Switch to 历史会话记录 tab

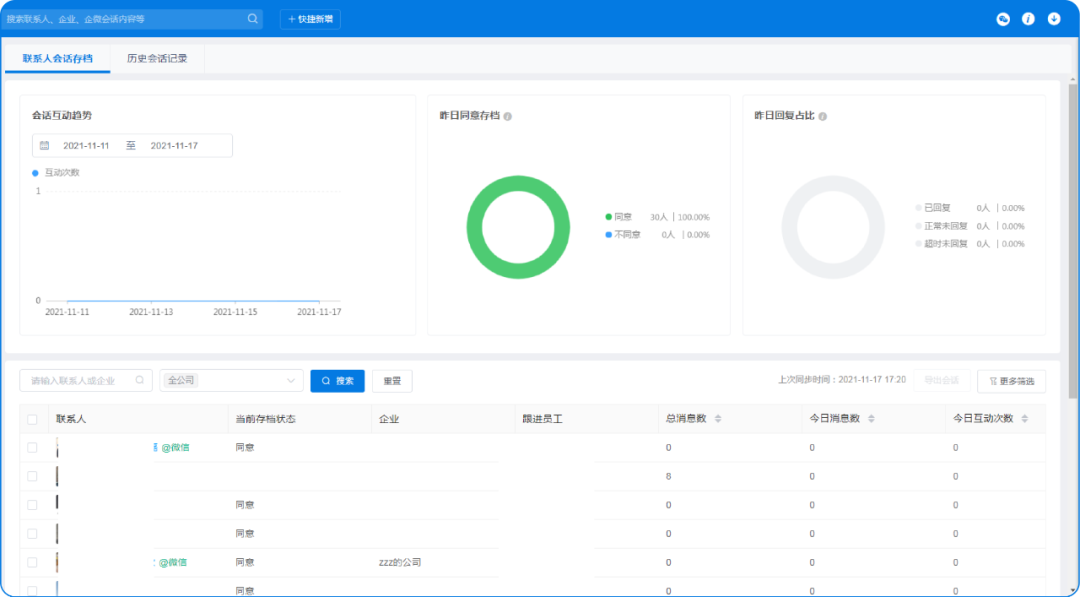157,59
